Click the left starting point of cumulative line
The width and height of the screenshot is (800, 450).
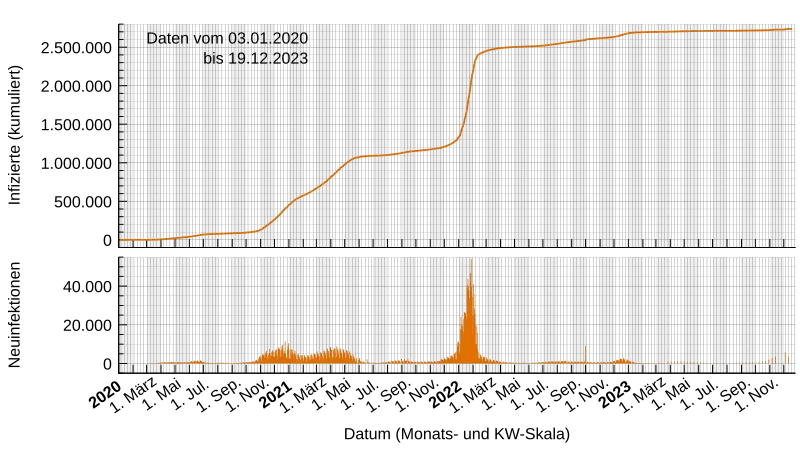(122, 240)
